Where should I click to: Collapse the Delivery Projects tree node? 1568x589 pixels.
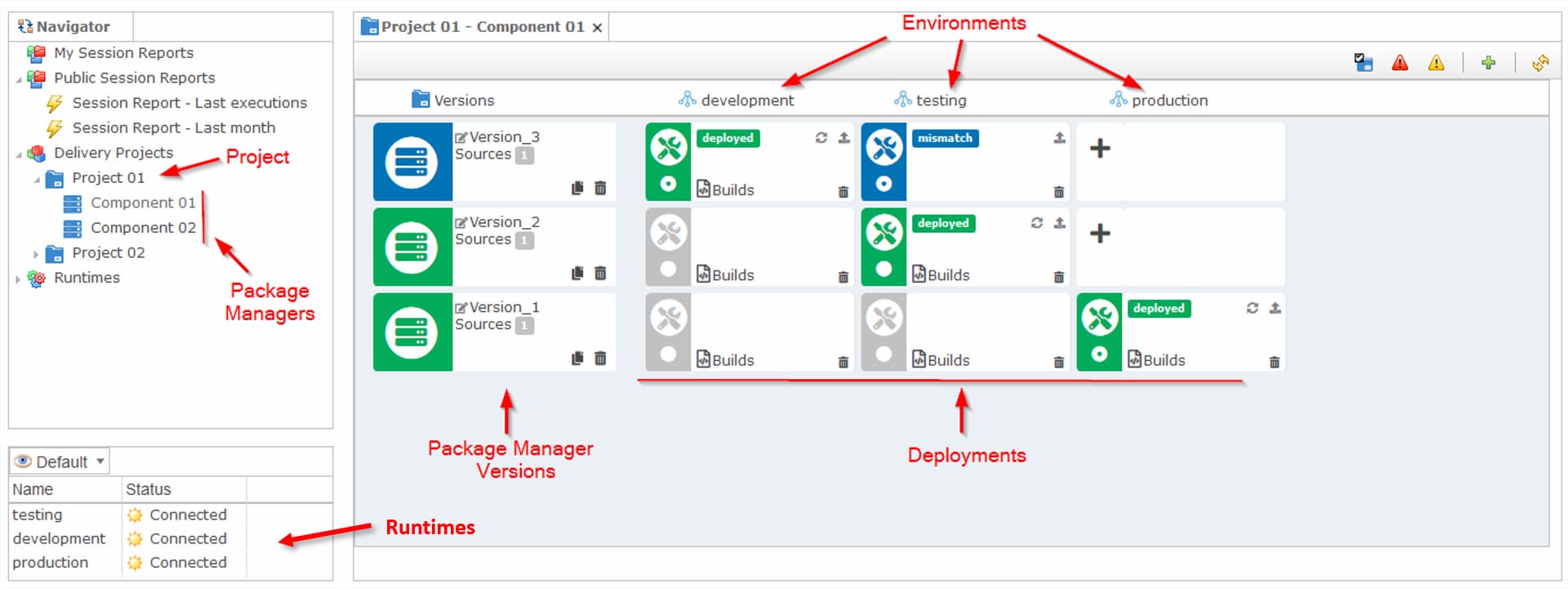pos(19,154)
